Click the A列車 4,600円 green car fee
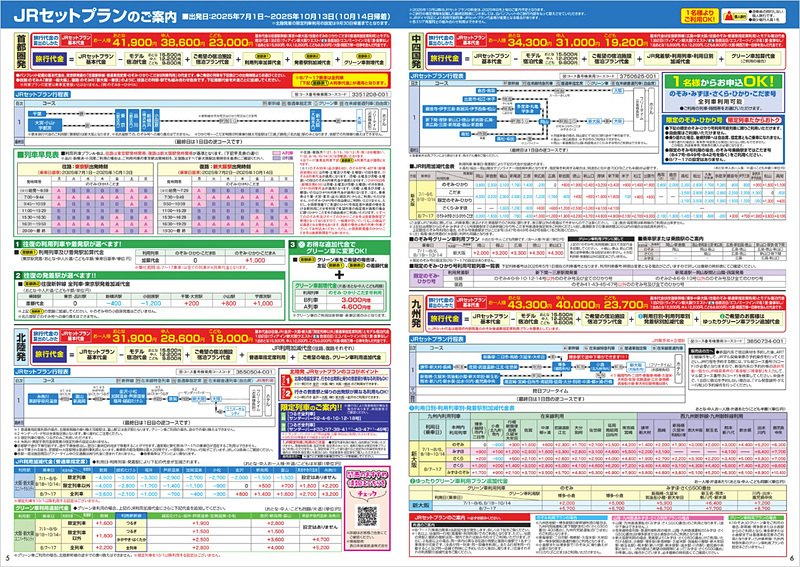800x567 pixels. [x=355, y=307]
